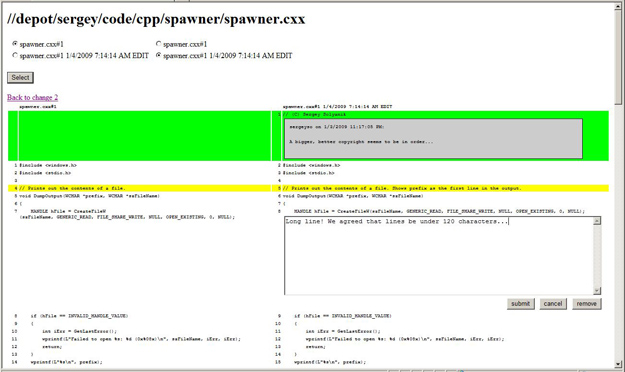Click the comment box scroll down arrow

(x=597, y=291)
